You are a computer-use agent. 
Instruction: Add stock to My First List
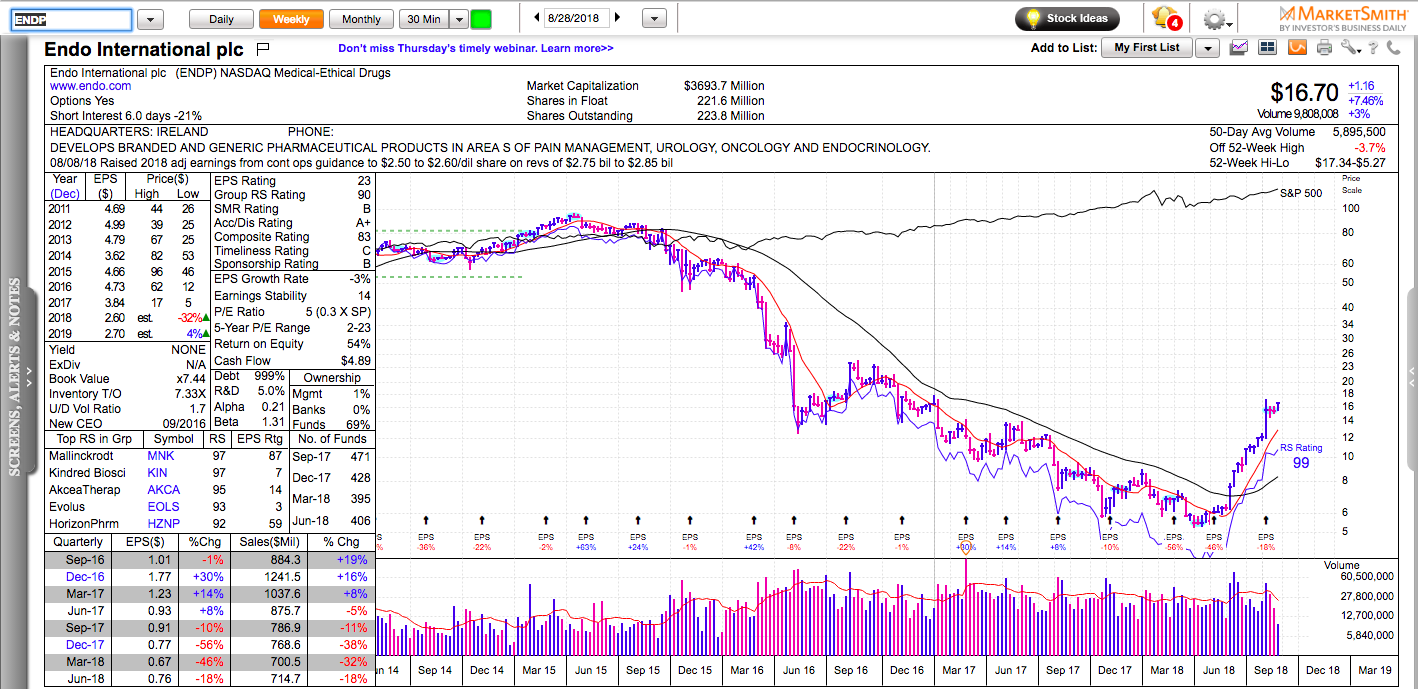pos(1147,48)
